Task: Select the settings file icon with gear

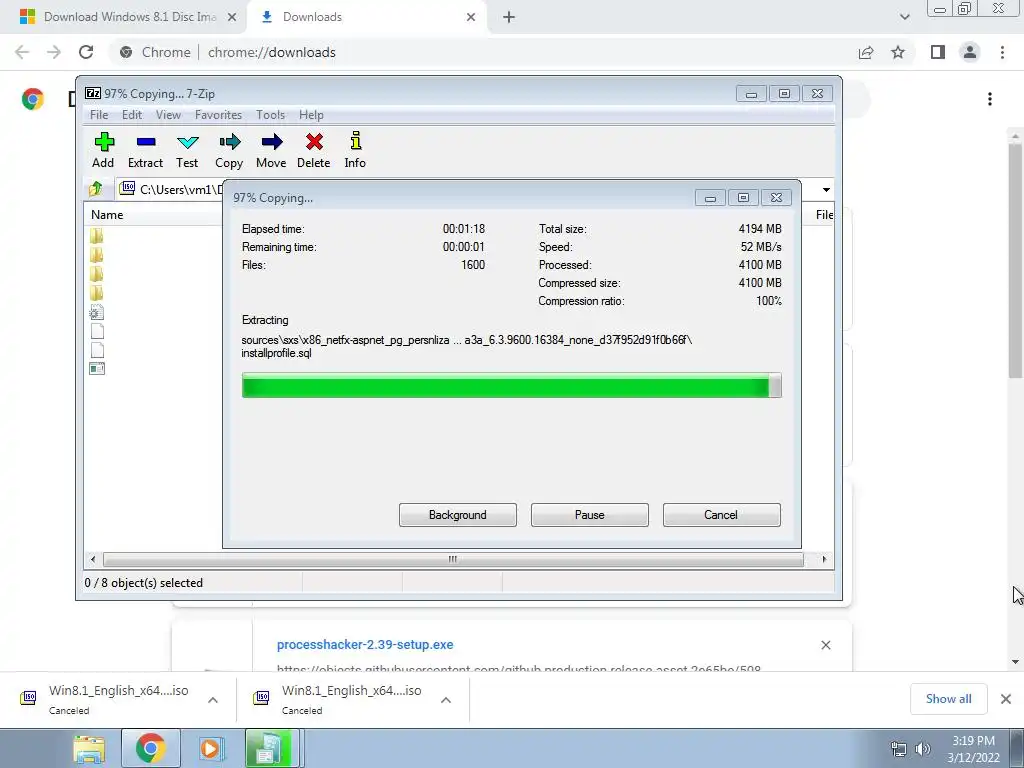Action: tap(97, 312)
